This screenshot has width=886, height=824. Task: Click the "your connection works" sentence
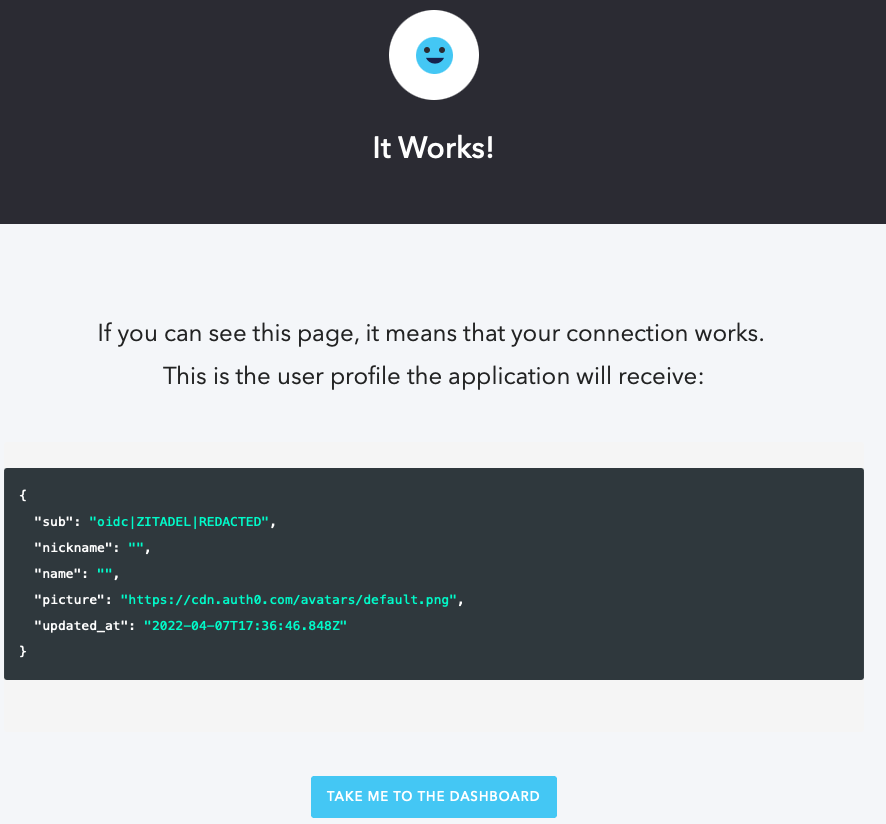click(431, 333)
